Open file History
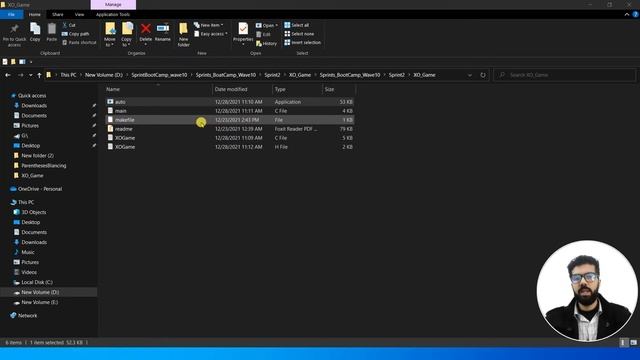 point(266,43)
